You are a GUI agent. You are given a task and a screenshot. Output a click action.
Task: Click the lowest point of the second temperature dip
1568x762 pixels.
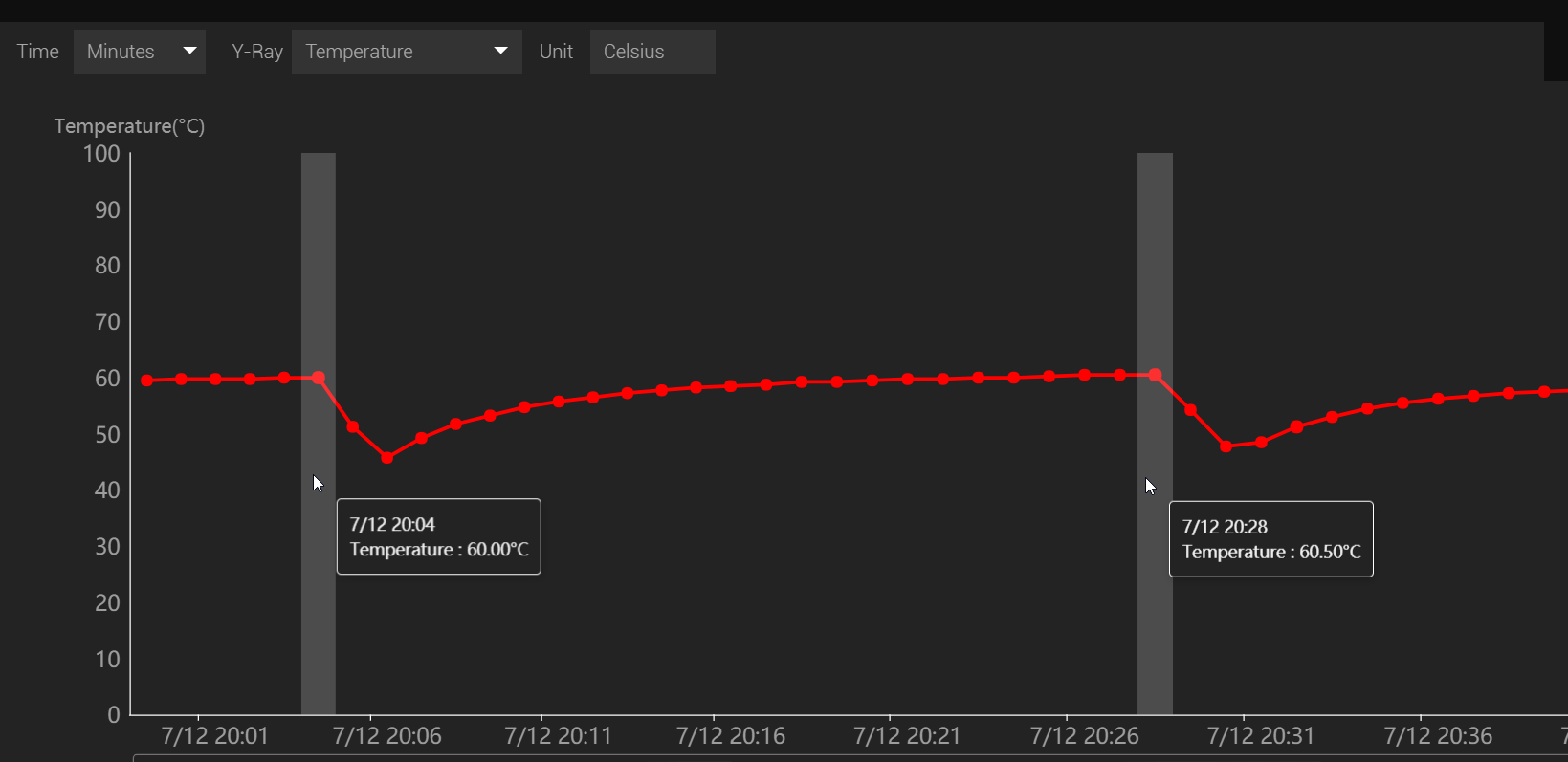click(x=1226, y=446)
